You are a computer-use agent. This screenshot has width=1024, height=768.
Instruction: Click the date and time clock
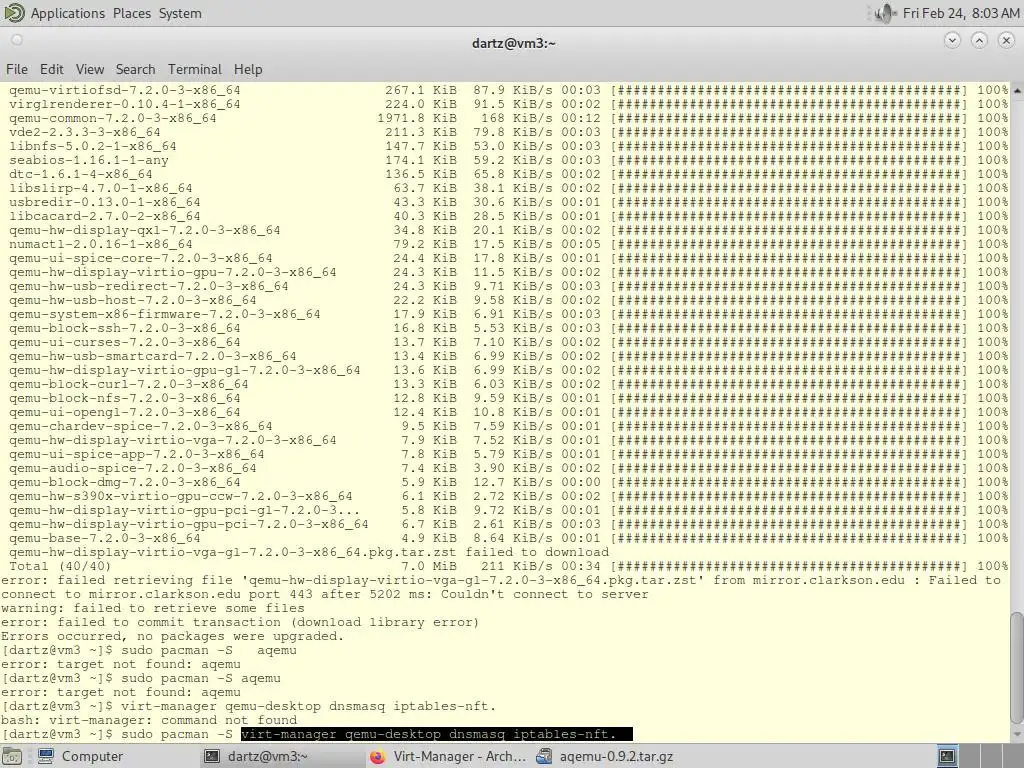tap(961, 13)
